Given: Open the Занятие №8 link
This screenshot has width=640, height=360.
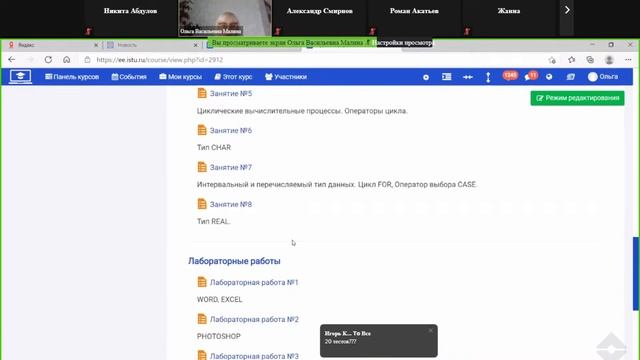Looking at the screenshot, I should point(231,204).
